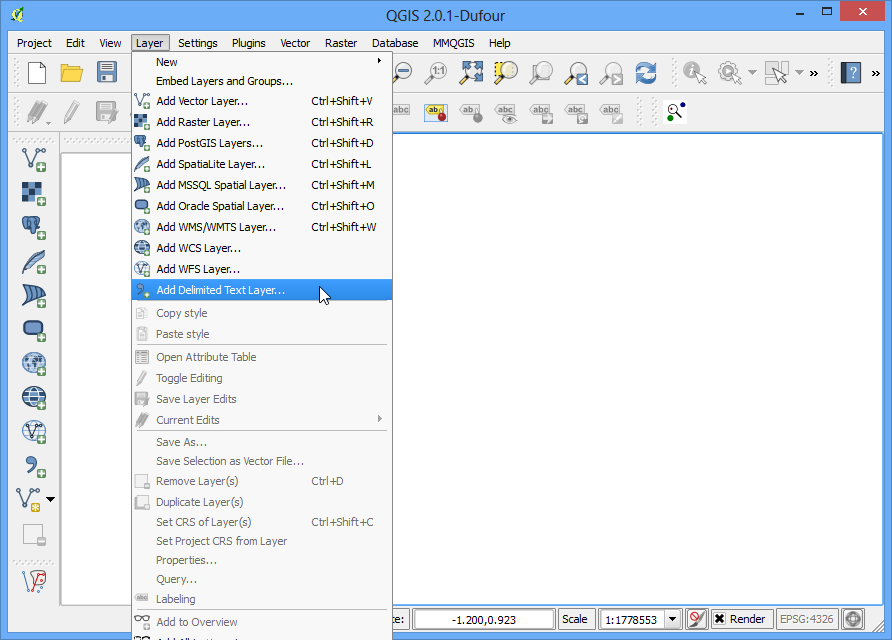Click Add MSSQL Spatial Layer icon in sidebar

coord(34,296)
